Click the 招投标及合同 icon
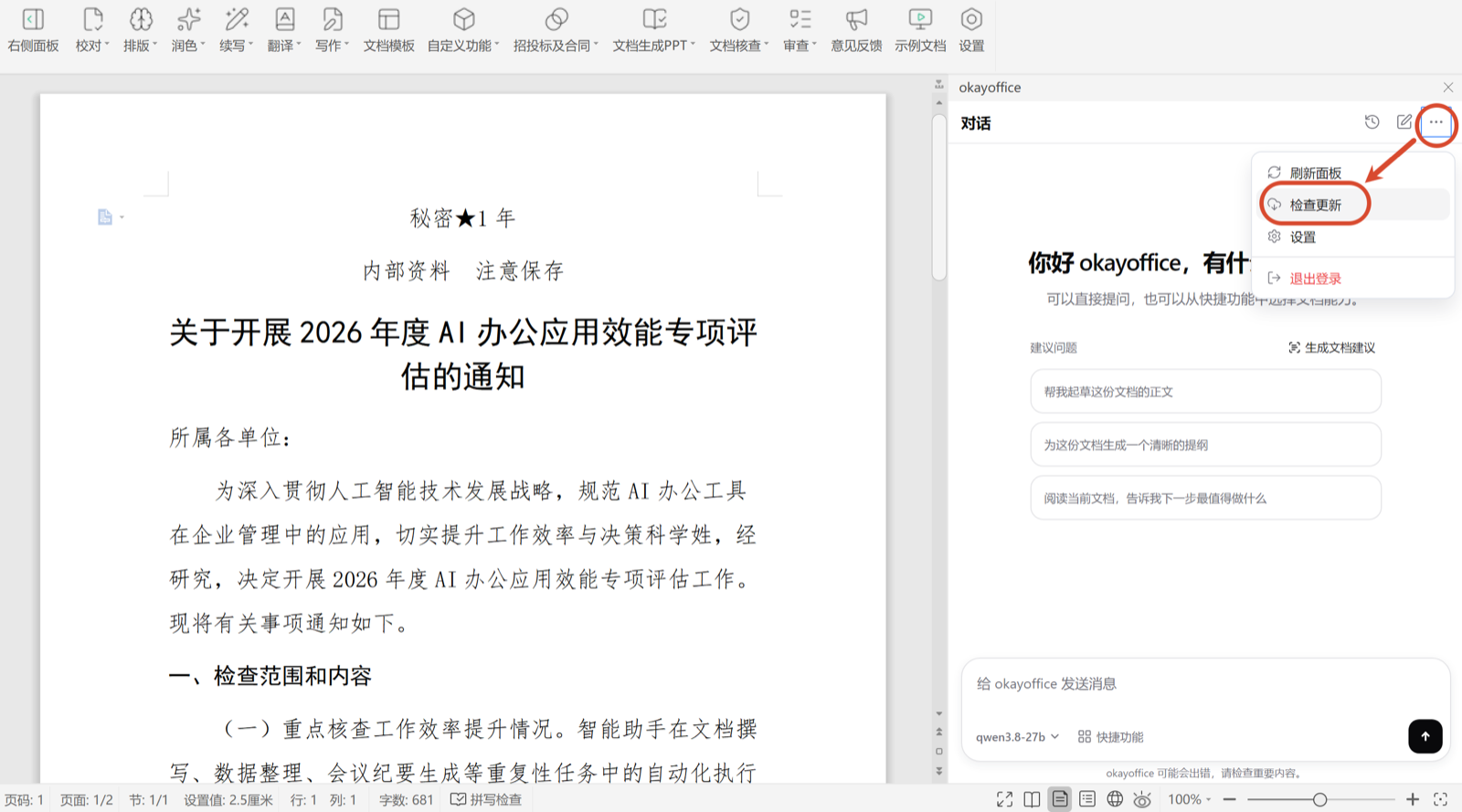Screen dimensions: 1462x812 [556, 19]
